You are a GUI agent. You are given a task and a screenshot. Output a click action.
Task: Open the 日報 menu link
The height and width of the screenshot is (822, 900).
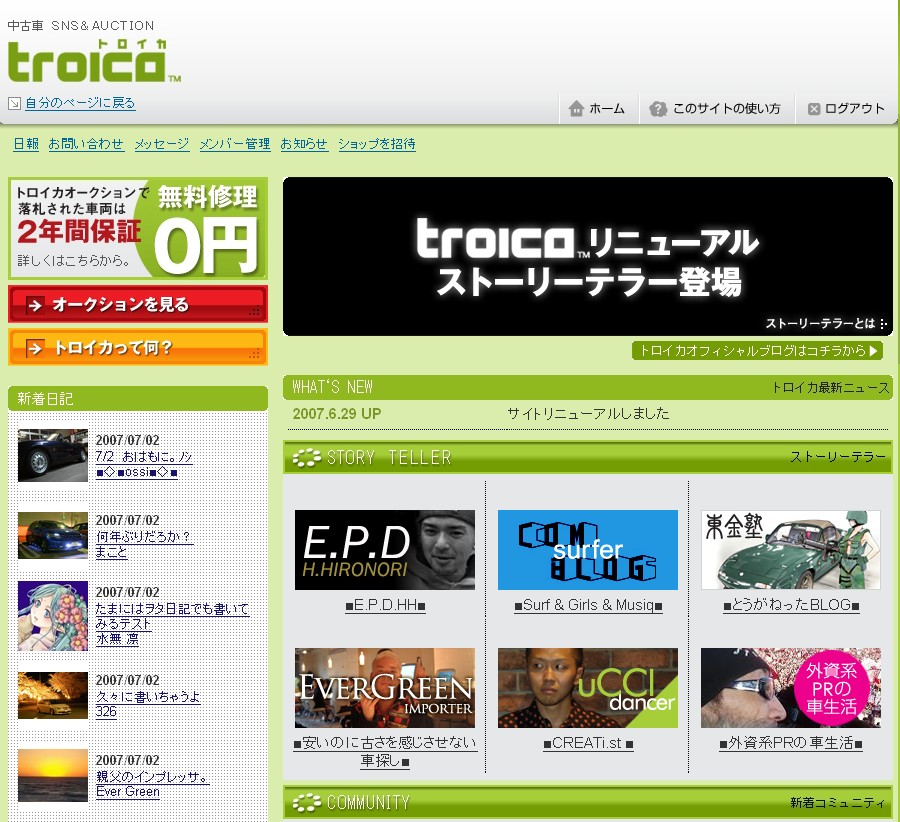[26, 144]
